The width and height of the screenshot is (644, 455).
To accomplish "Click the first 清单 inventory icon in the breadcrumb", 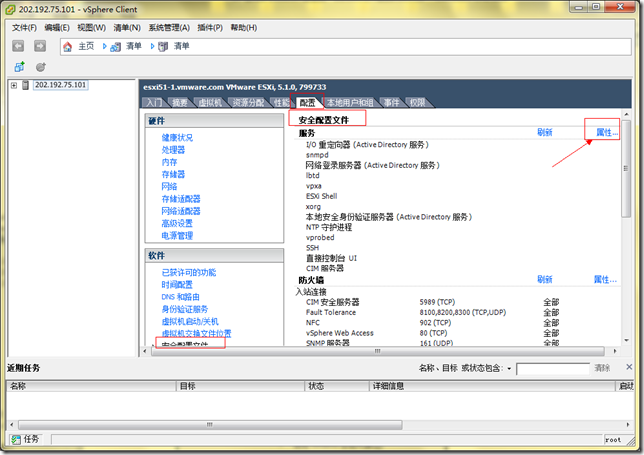I will point(115,46).
